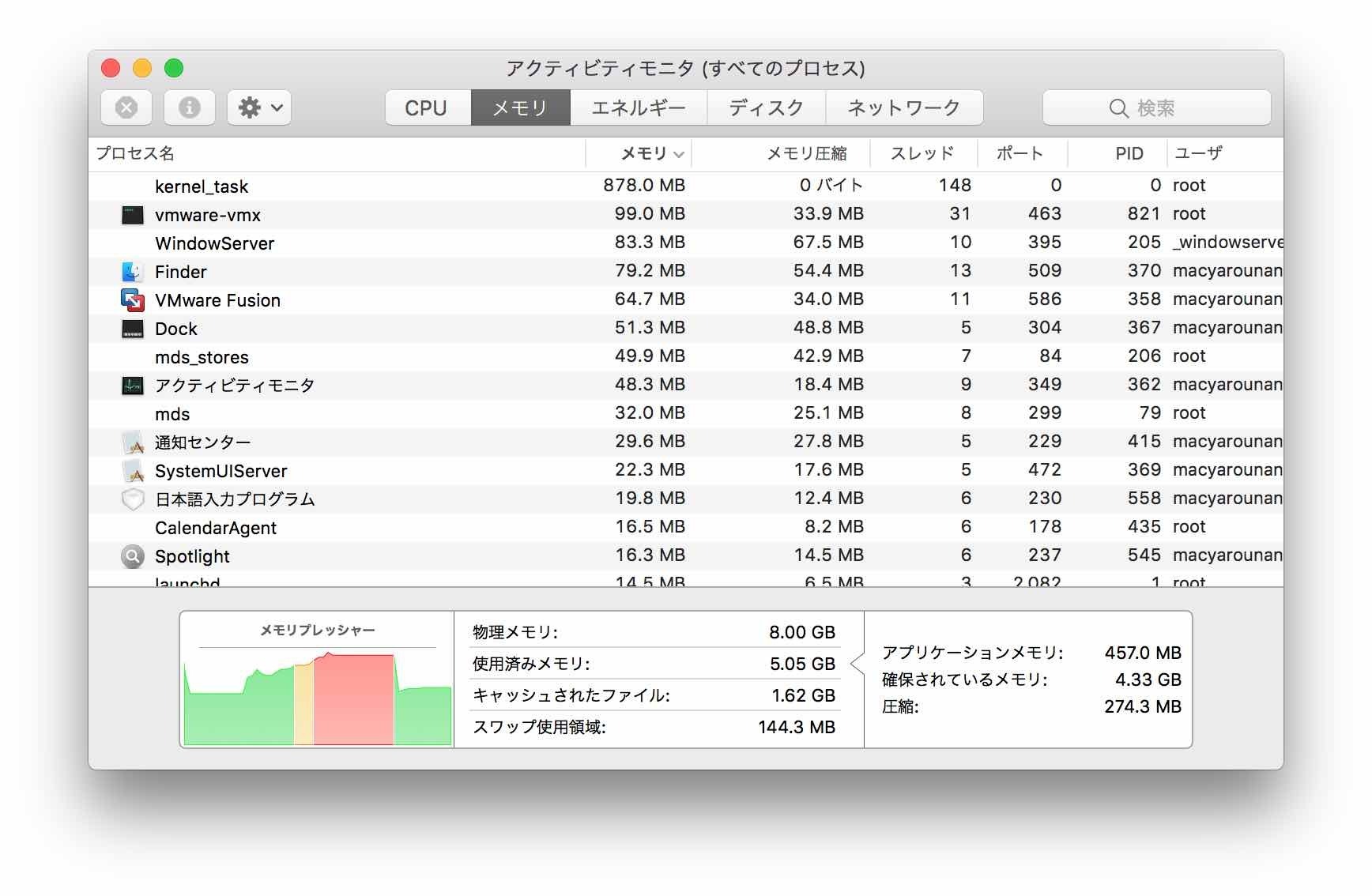Click the quit process (X) toolbar button

pyautogui.click(x=126, y=107)
